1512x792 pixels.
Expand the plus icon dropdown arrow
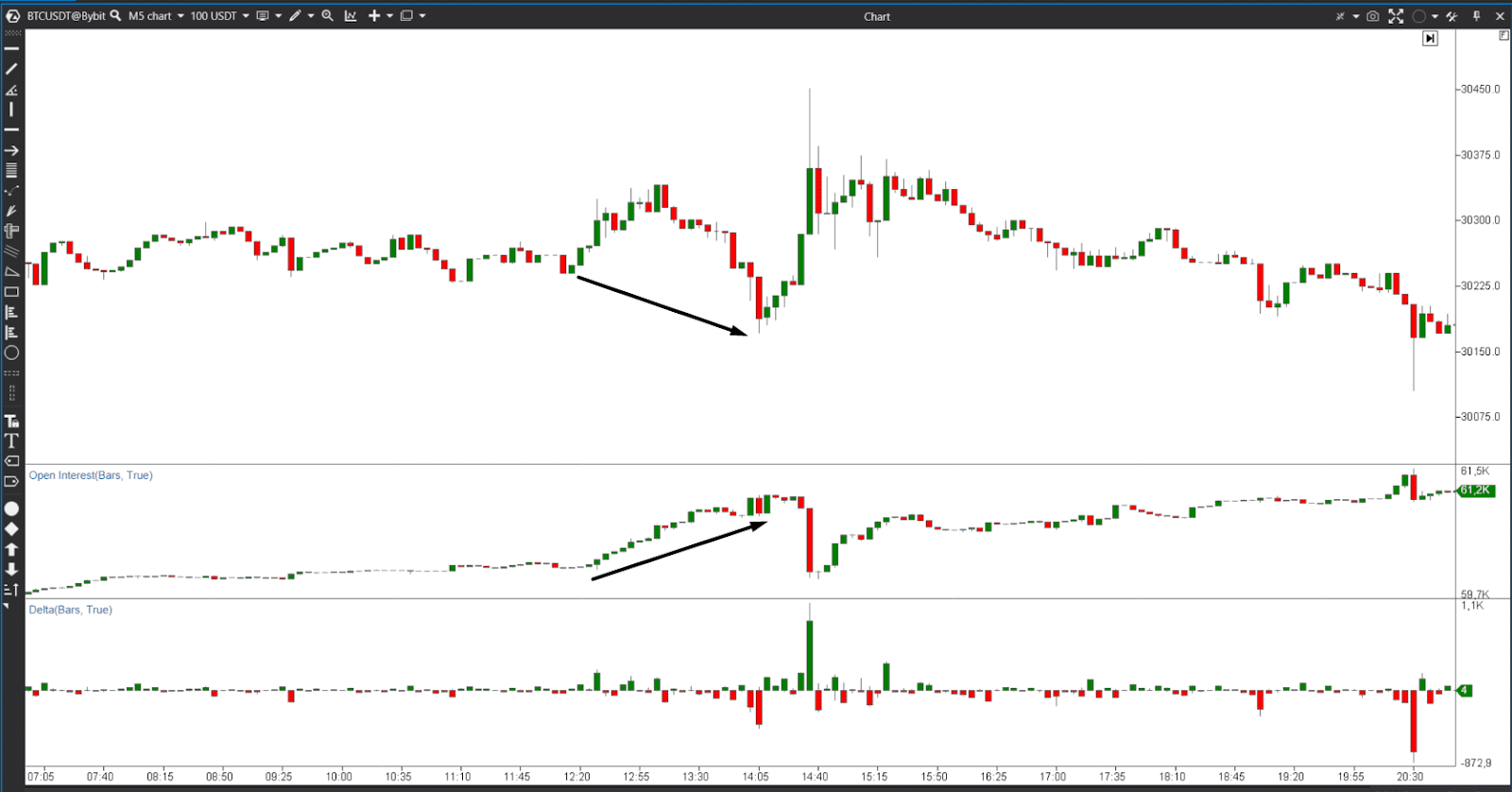(x=389, y=16)
